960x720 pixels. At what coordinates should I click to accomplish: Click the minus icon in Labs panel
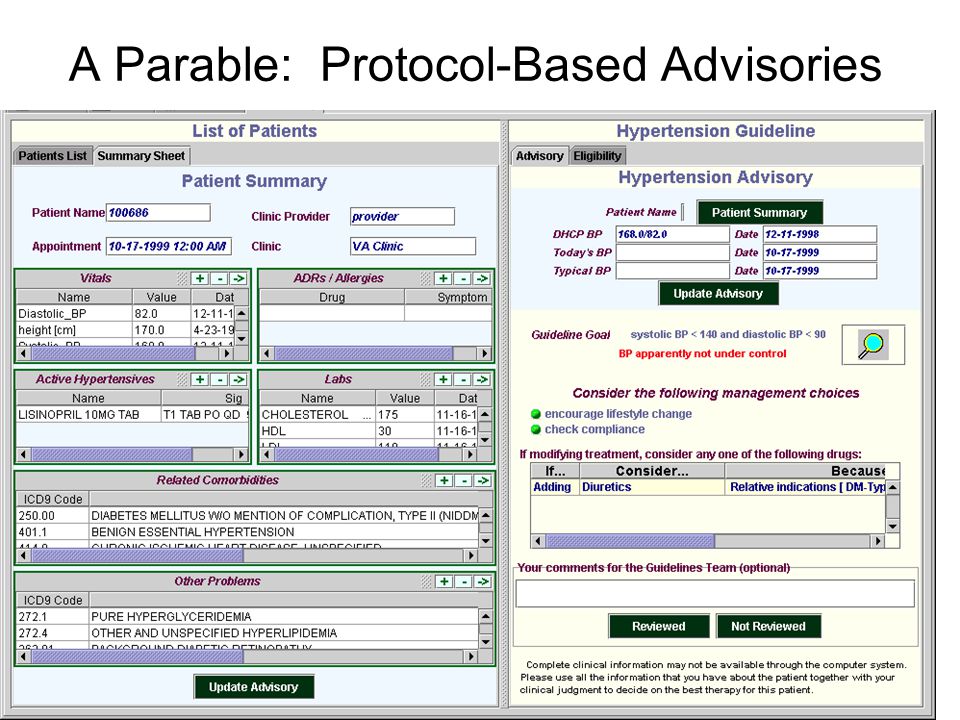(x=463, y=380)
